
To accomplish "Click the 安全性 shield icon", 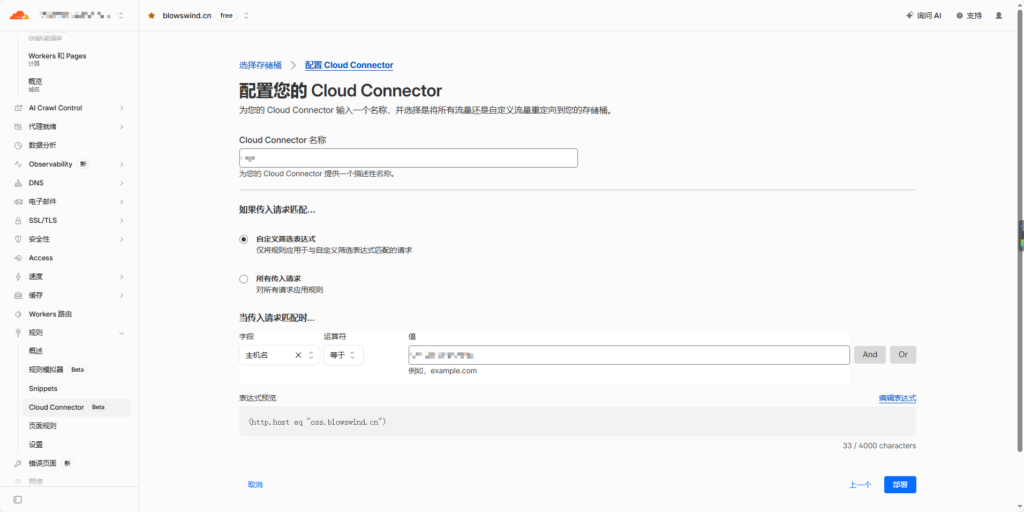I will (18, 239).
